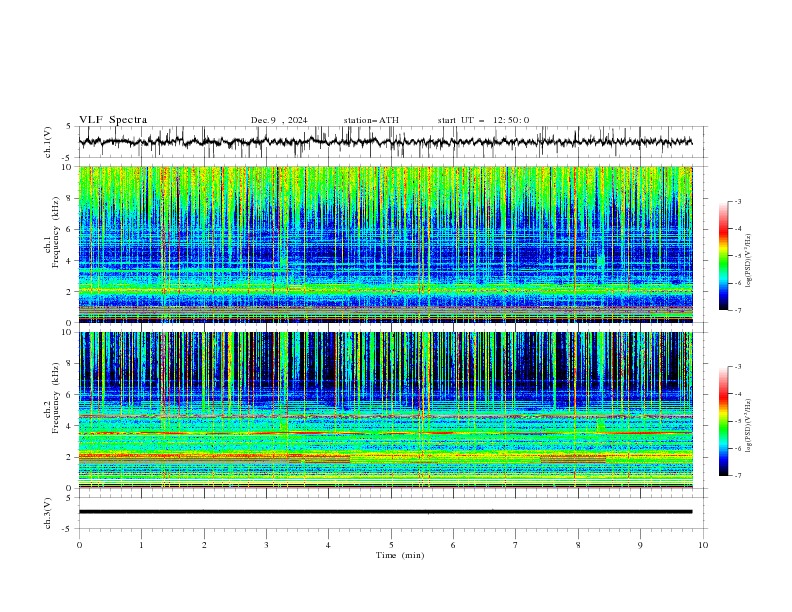
Task: Click the ch.1 voltage waveform trace
Action: (x=385, y=142)
